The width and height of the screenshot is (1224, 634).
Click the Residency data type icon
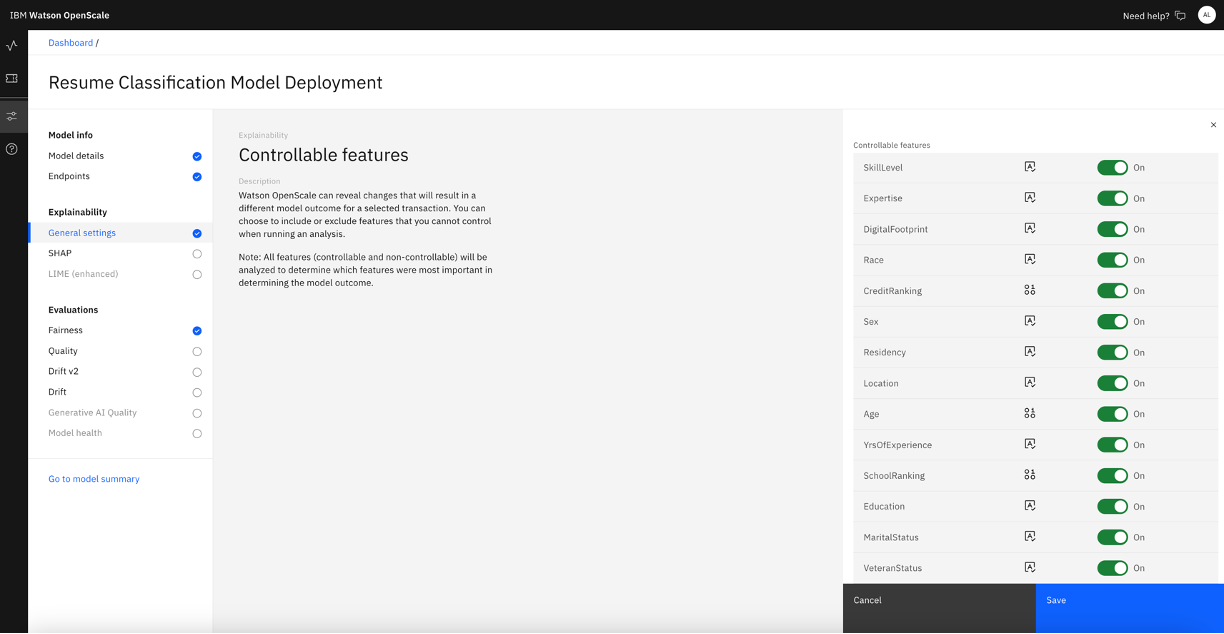[x=1030, y=352]
